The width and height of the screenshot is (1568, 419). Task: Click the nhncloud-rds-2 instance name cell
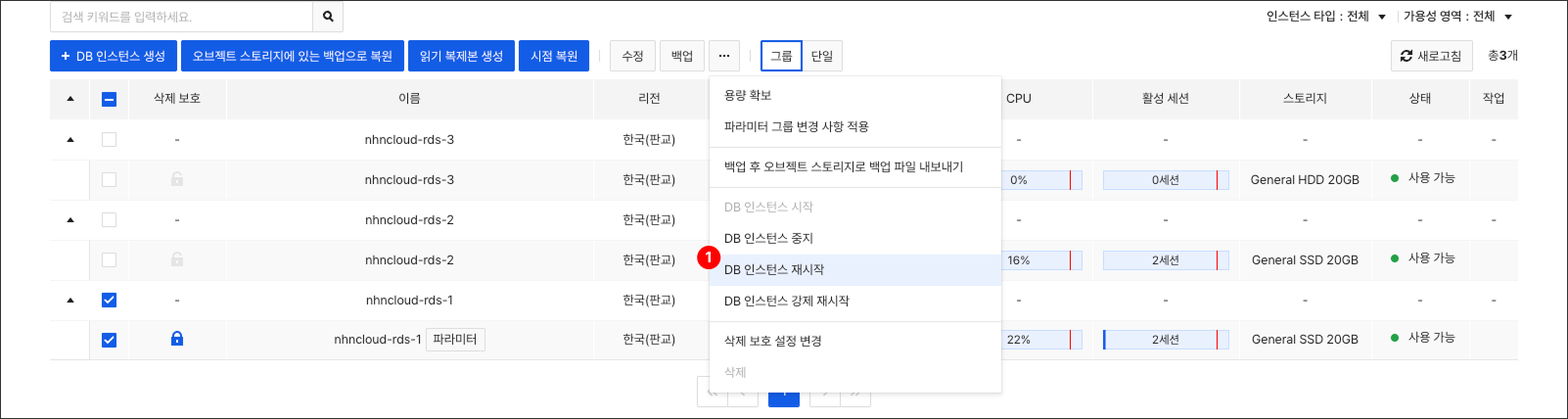click(409, 260)
